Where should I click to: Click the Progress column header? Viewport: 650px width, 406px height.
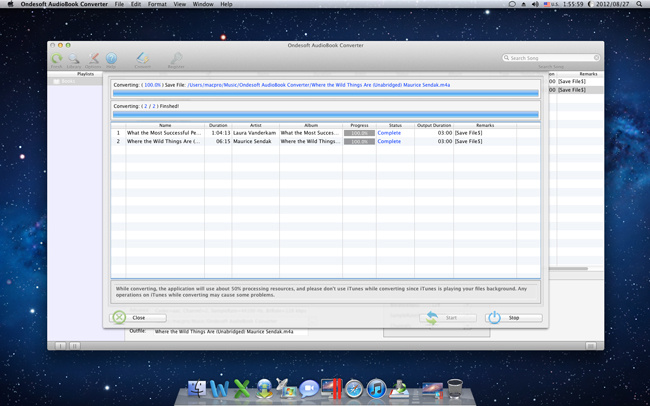click(359, 125)
